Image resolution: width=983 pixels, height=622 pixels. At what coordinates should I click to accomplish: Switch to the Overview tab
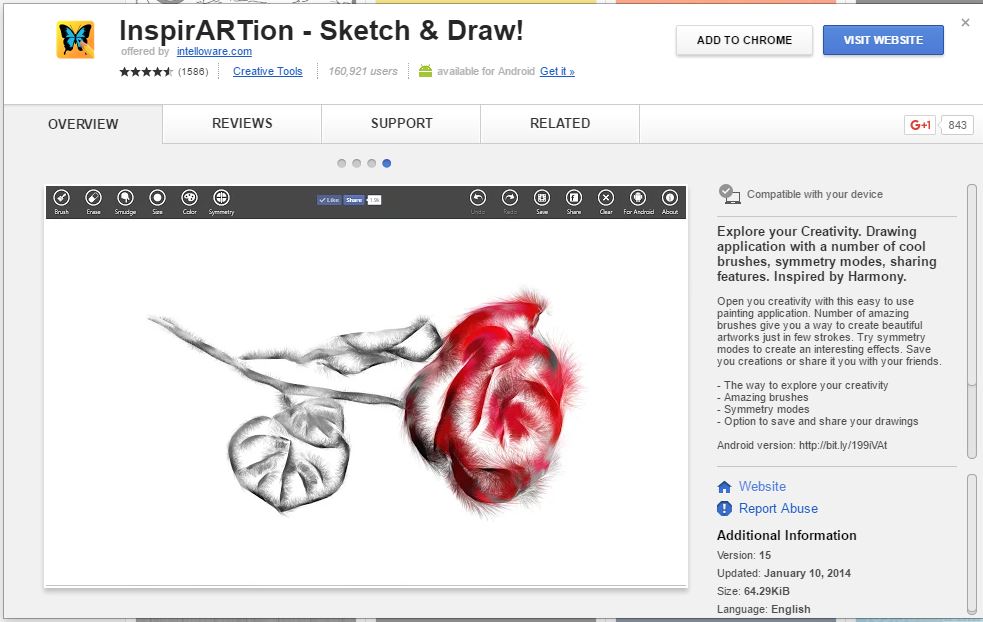tap(83, 124)
